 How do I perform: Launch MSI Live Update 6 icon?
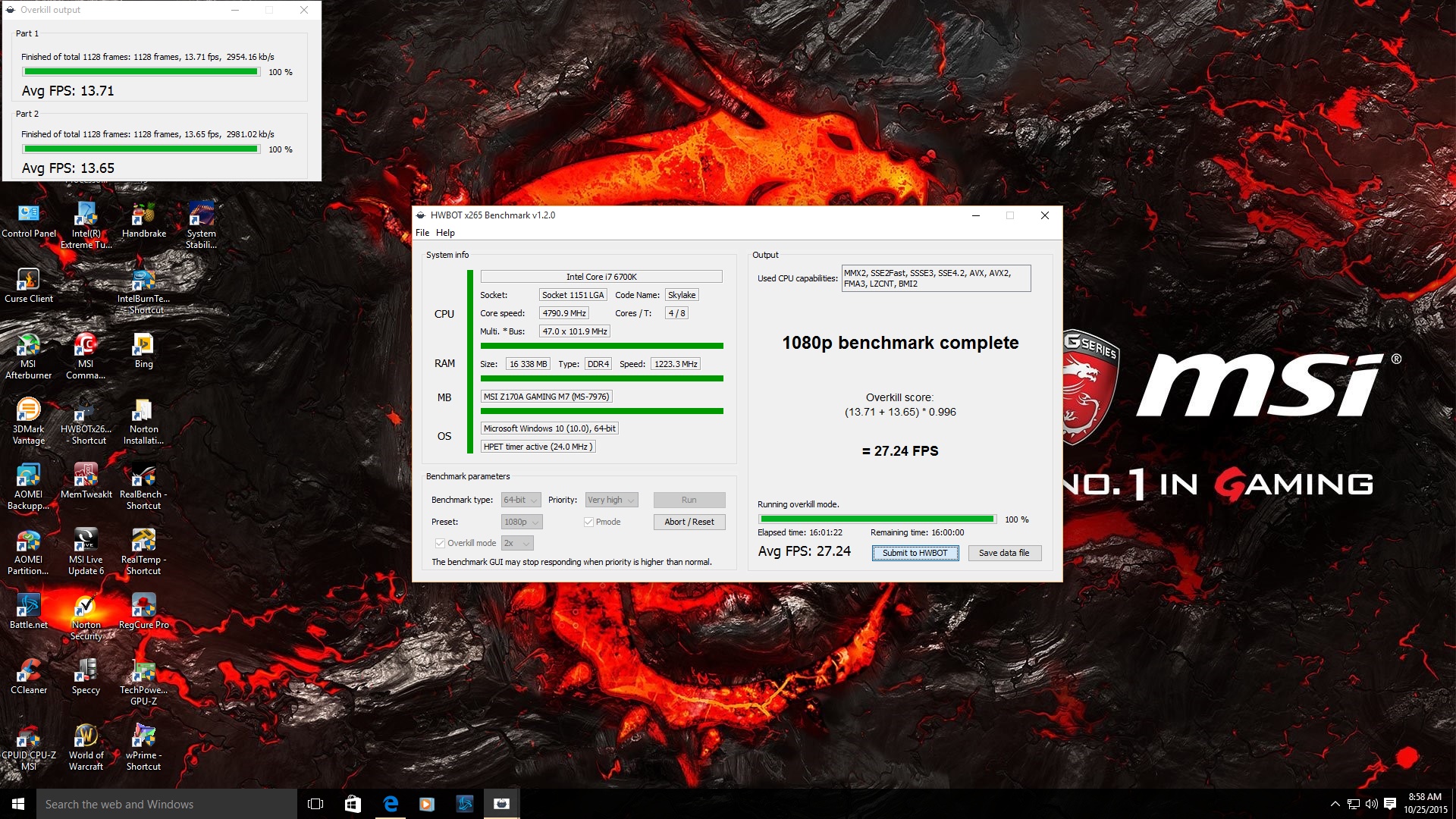pyautogui.click(x=86, y=551)
